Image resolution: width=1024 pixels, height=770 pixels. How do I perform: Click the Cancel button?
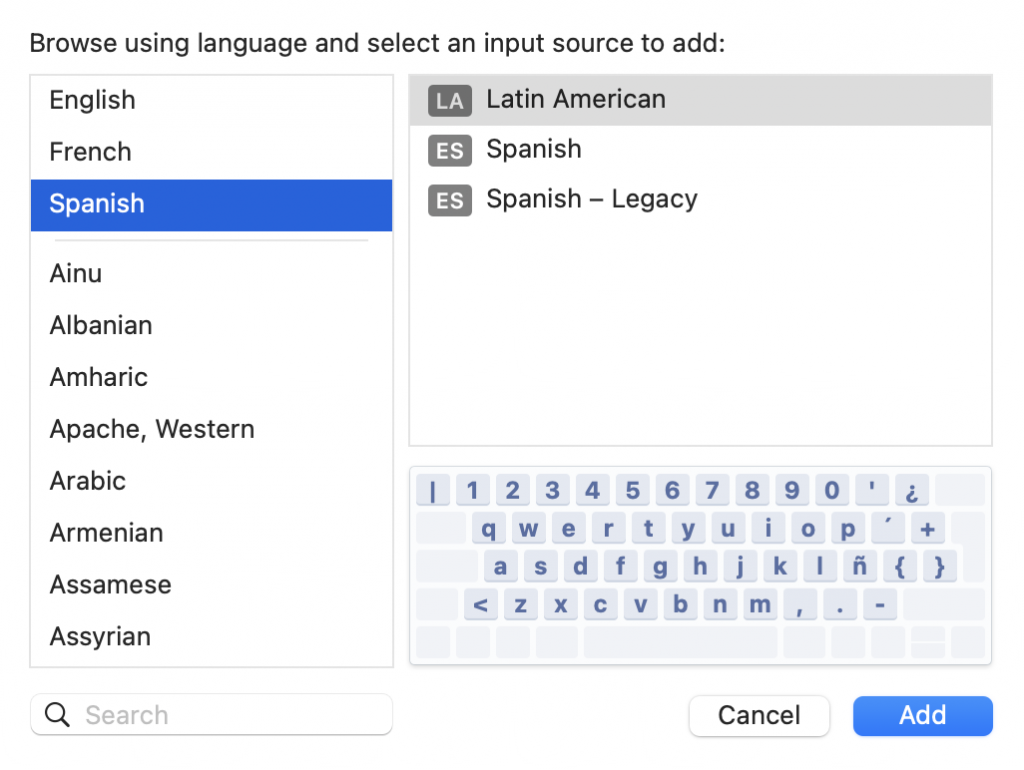point(759,715)
